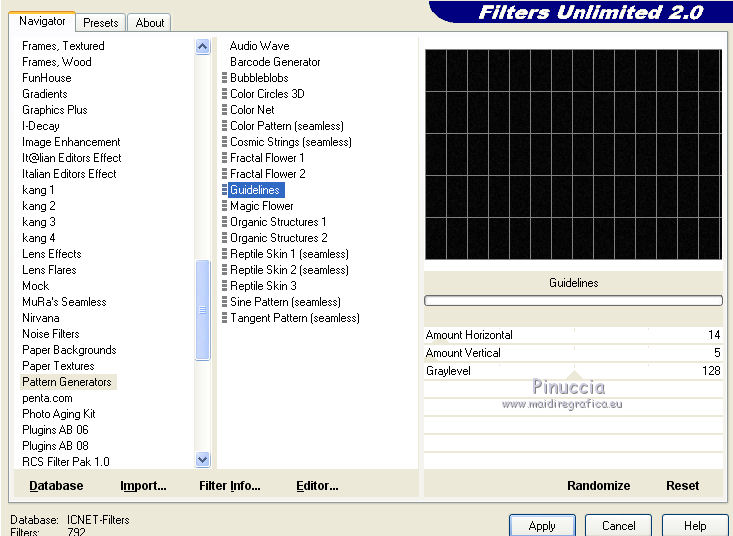733x536 pixels.
Task: Select Reptile Skin 1 (seamless)
Action: (289, 254)
